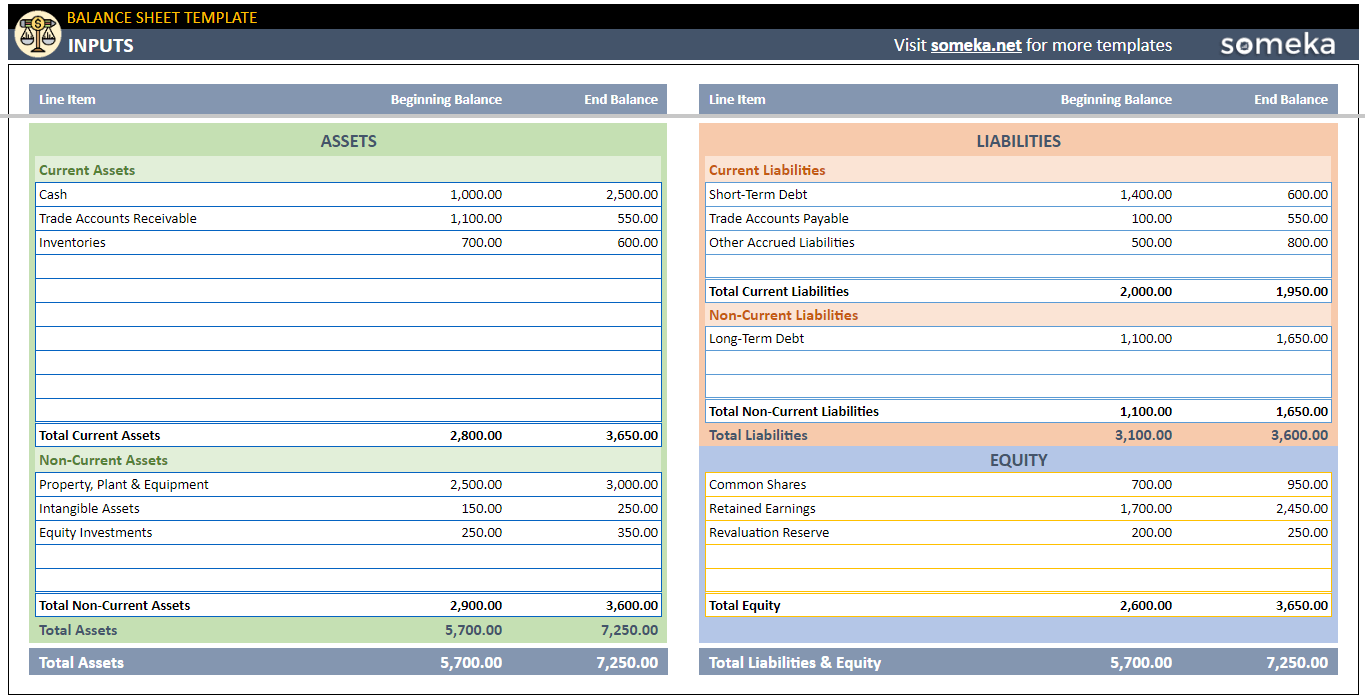The image size is (1365, 700).
Task: Click the Line Item column header
Action: tap(67, 99)
